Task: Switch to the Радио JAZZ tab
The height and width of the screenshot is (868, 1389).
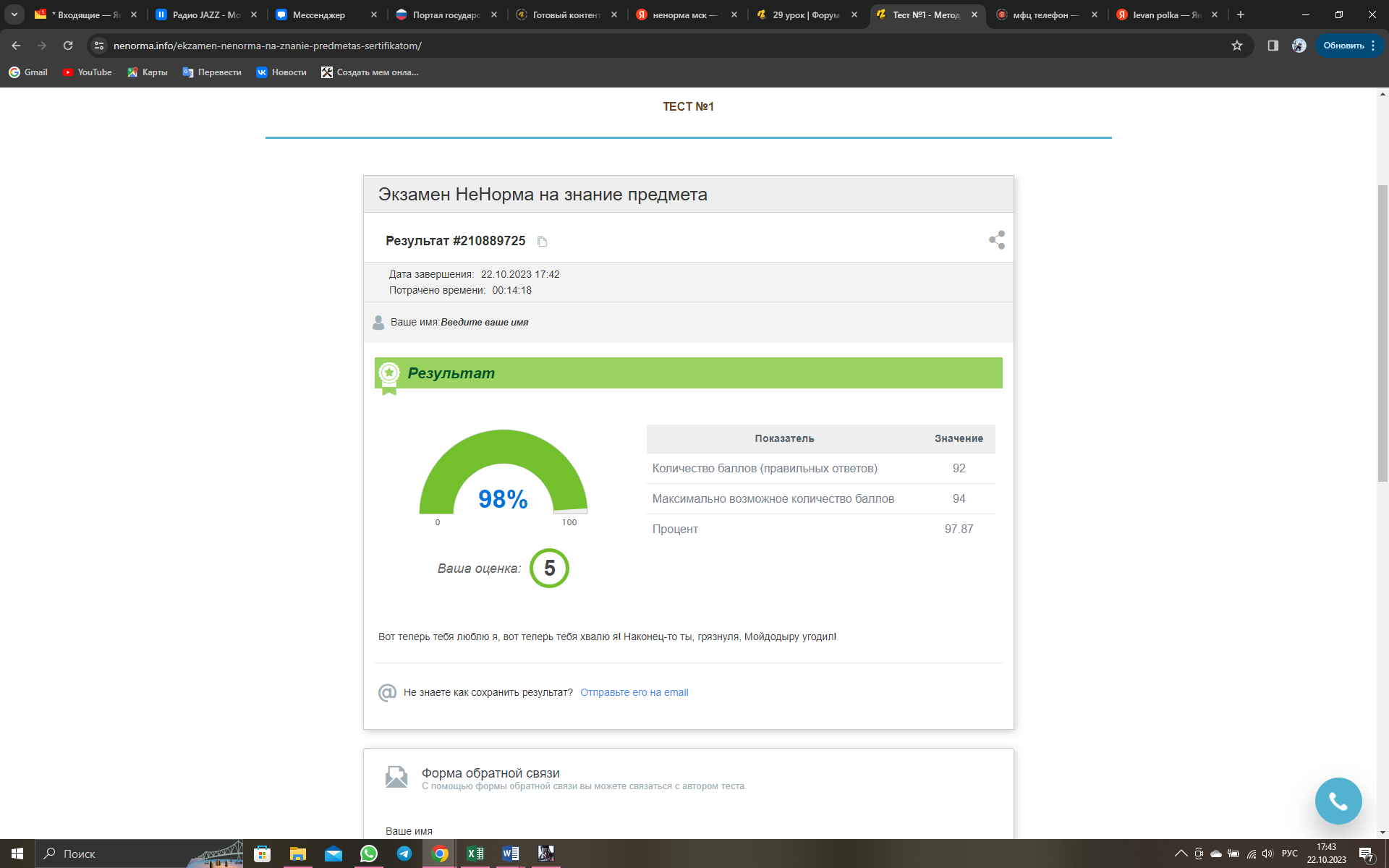Action: point(206,14)
